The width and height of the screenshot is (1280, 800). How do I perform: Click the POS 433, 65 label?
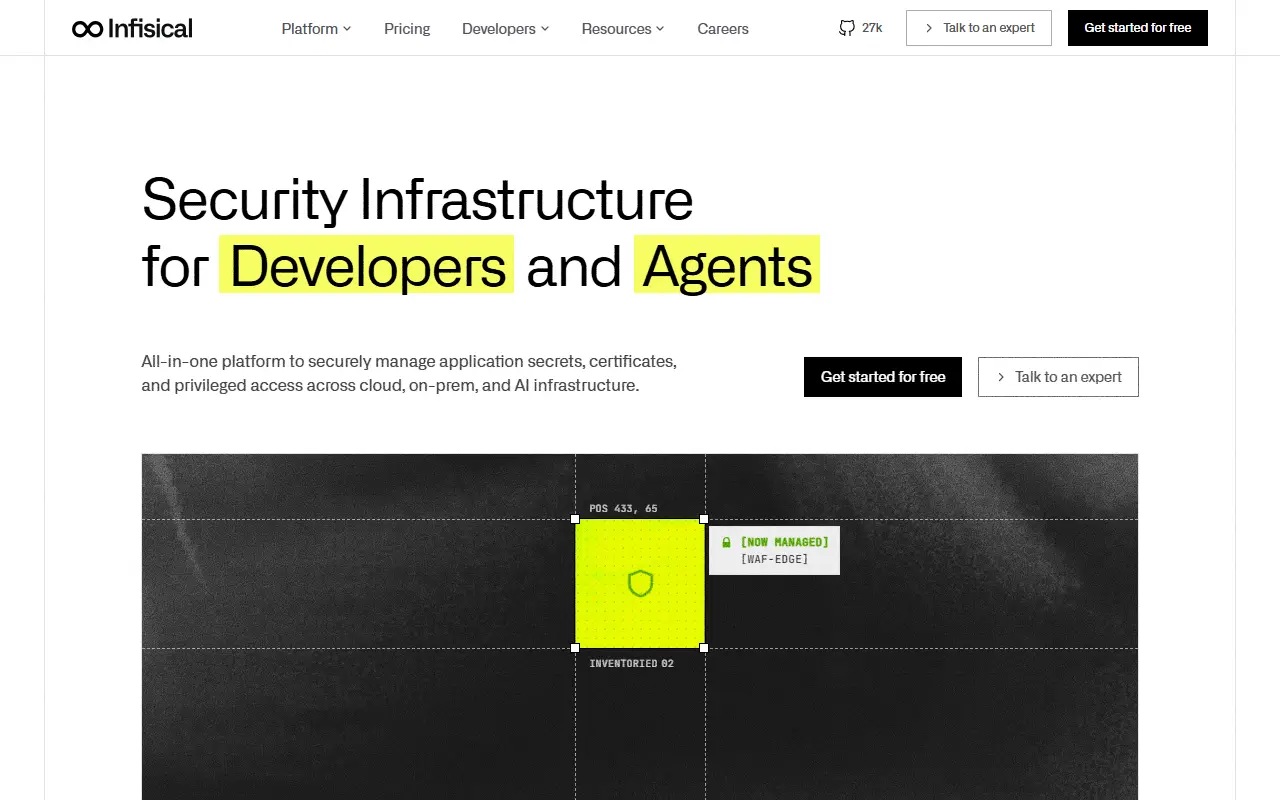pos(623,509)
